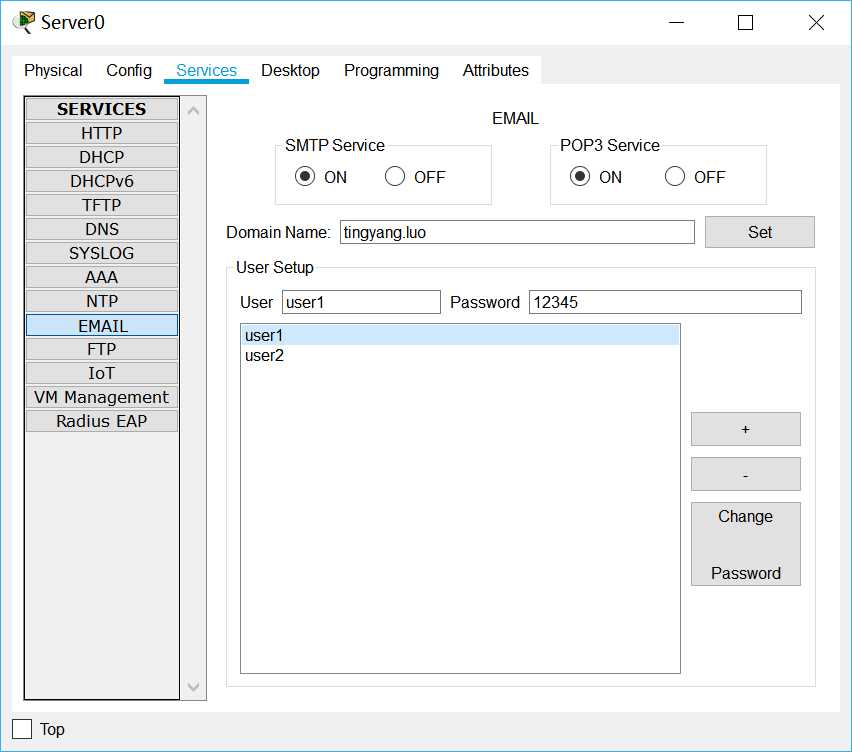
Task: Go to the Programming tab
Action: point(391,71)
